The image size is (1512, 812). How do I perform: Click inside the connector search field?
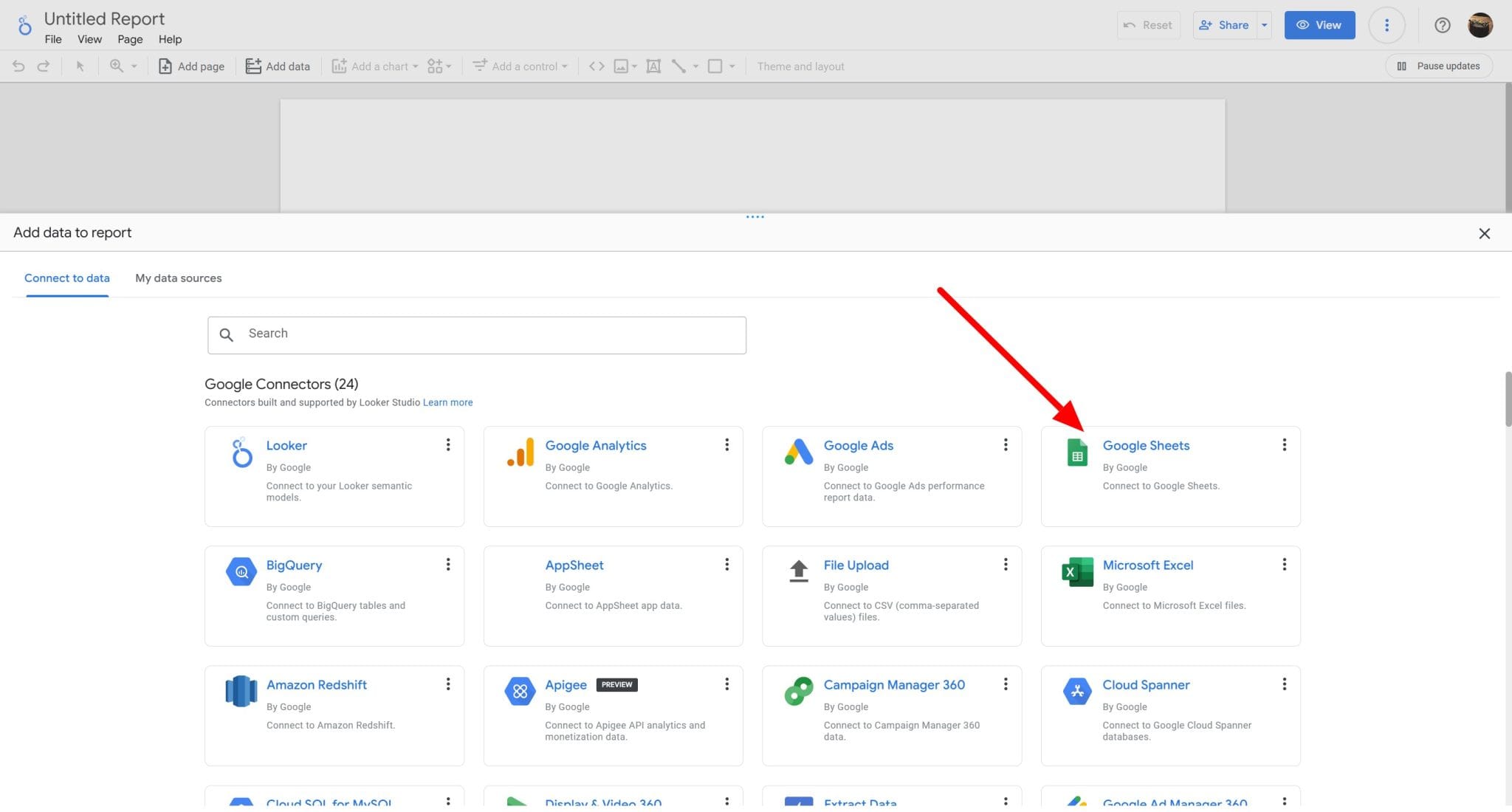point(477,334)
